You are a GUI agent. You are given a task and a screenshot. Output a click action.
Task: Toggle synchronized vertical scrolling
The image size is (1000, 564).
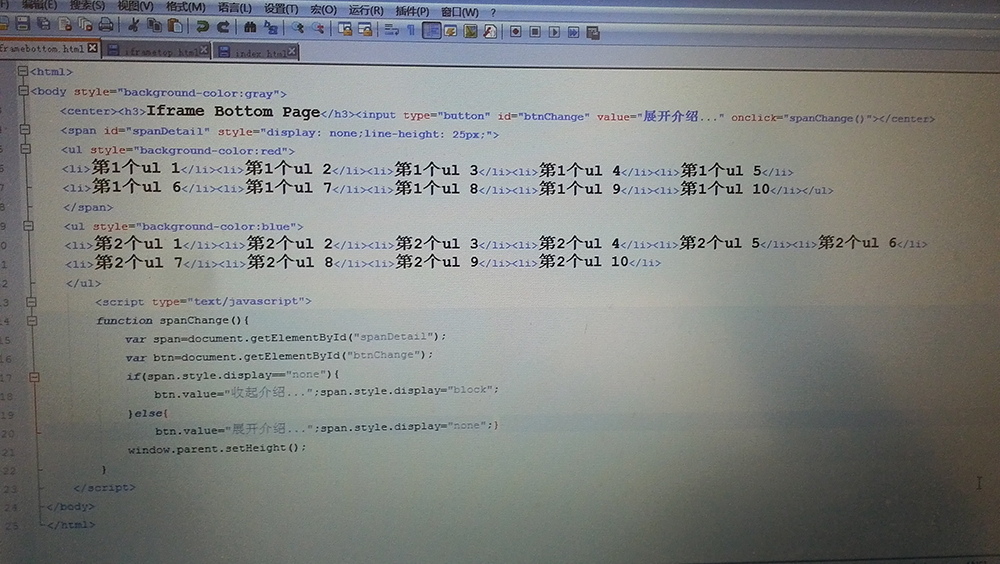pos(345,29)
